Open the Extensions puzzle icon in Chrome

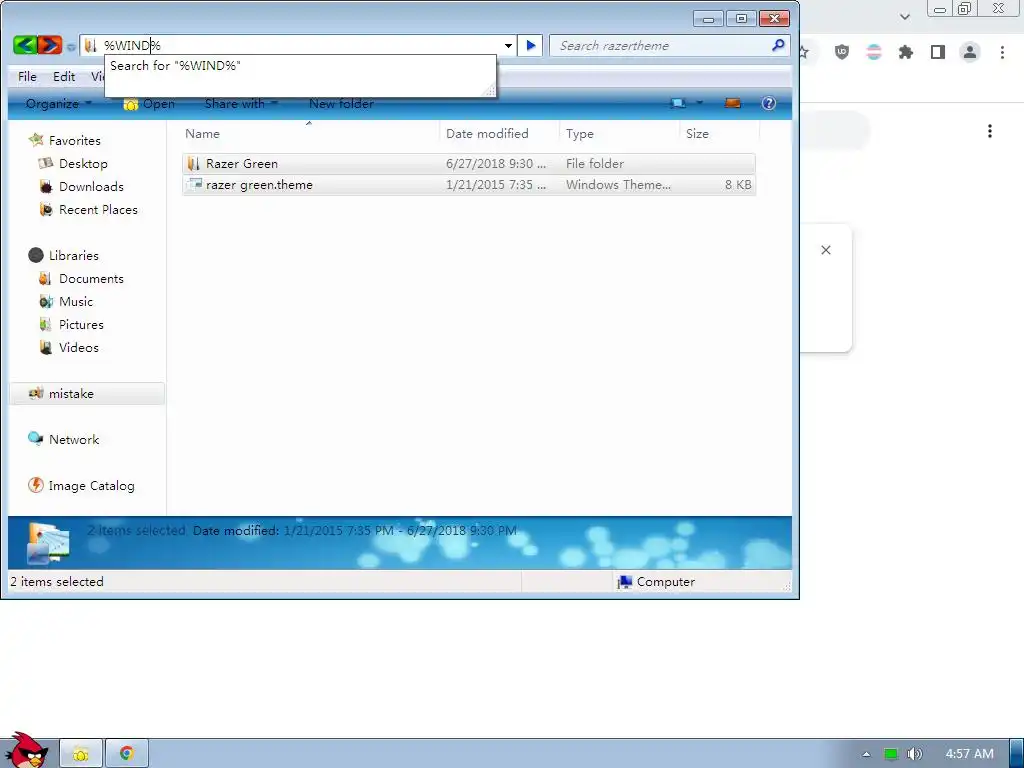906,52
